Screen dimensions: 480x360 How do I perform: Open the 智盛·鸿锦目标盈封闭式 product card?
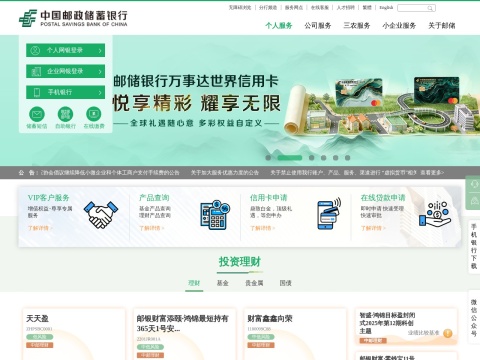tap(406, 327)
